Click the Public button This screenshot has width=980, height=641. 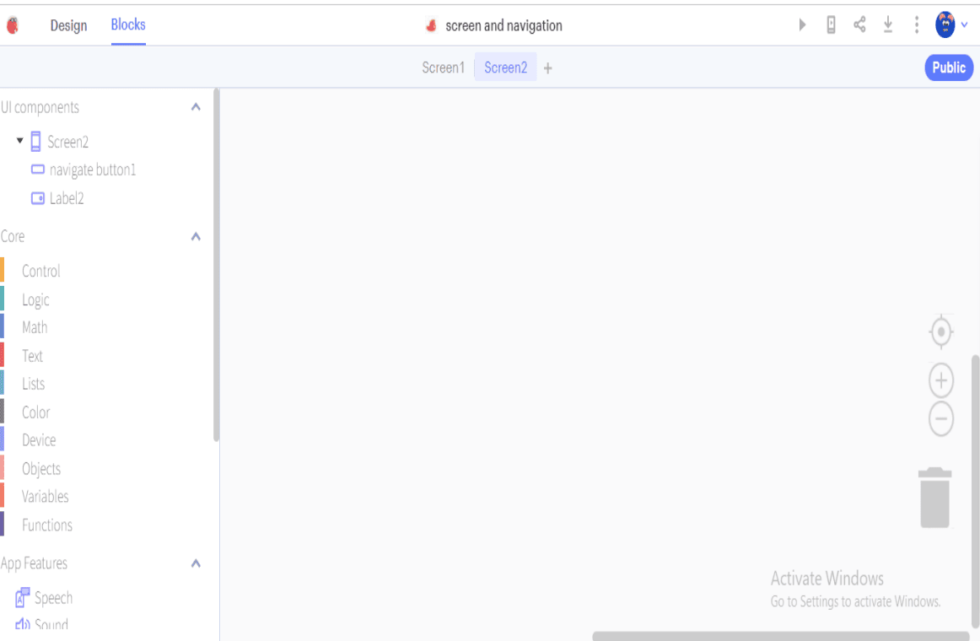(948, 68)
